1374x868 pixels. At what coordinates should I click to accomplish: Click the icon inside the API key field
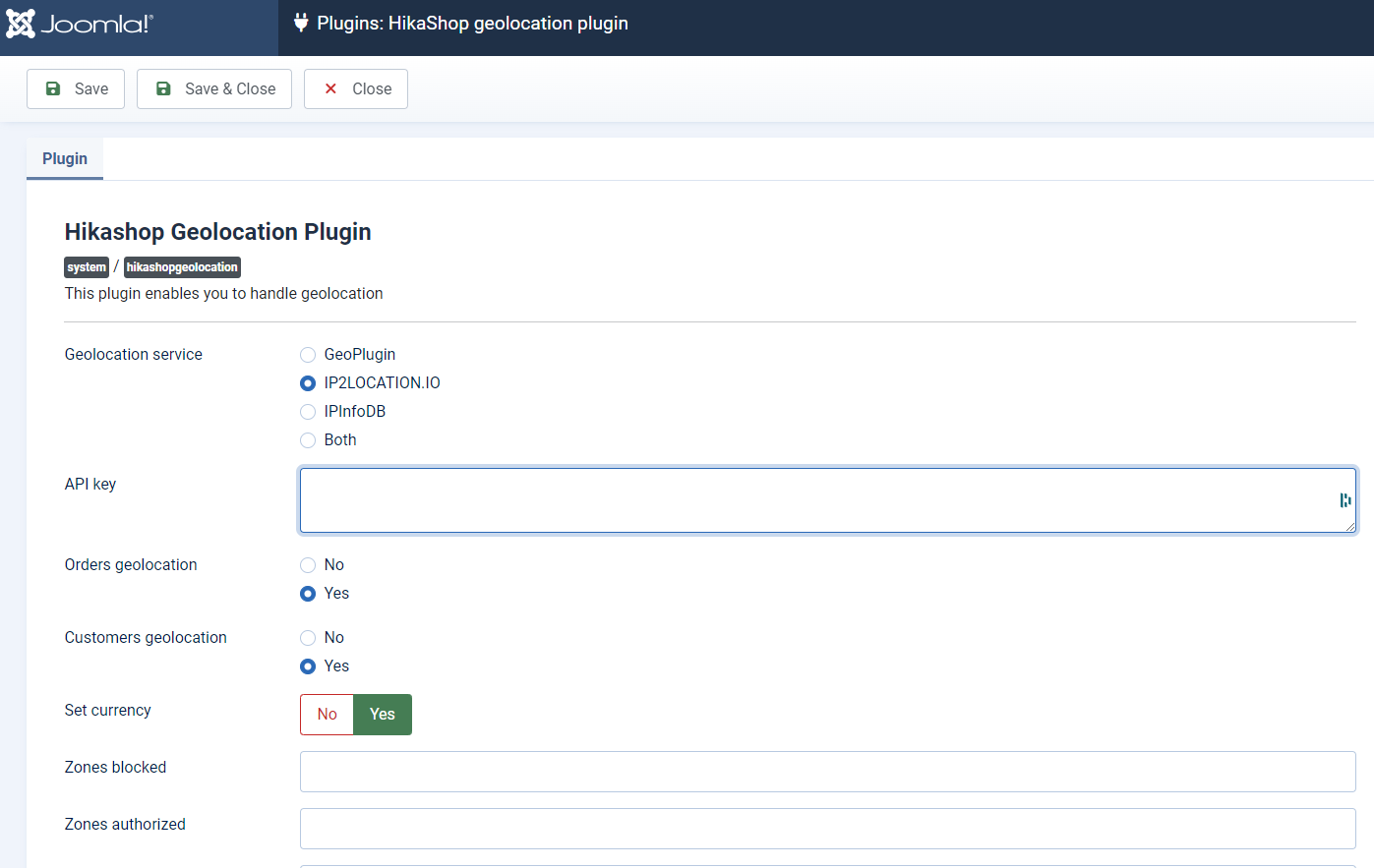click(1344, 500)
